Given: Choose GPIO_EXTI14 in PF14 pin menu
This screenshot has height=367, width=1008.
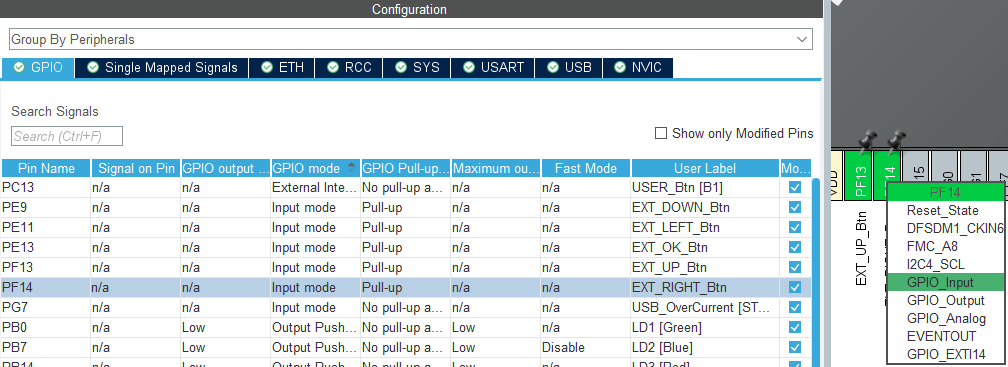Looking at the screenshot, I should [x=945, y=354].
